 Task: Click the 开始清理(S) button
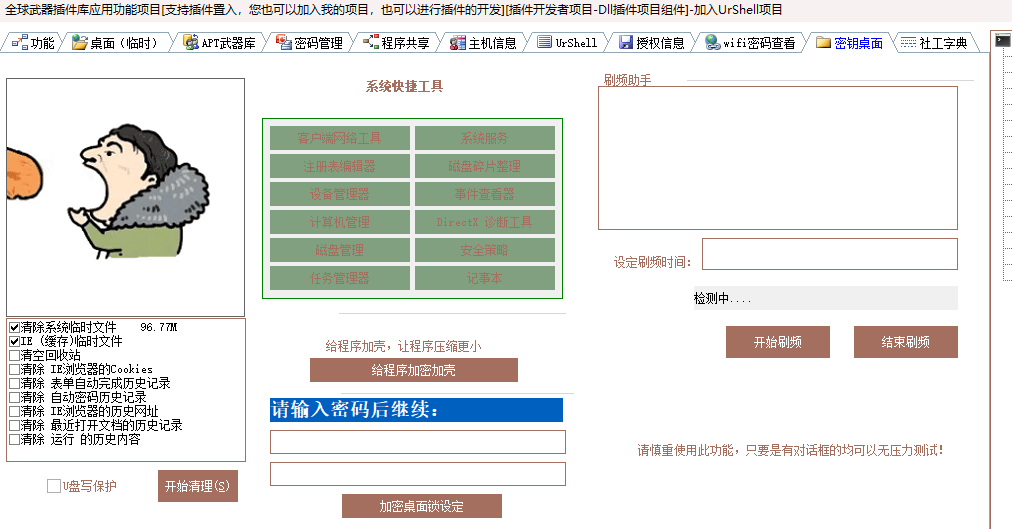tap(197, 486)
